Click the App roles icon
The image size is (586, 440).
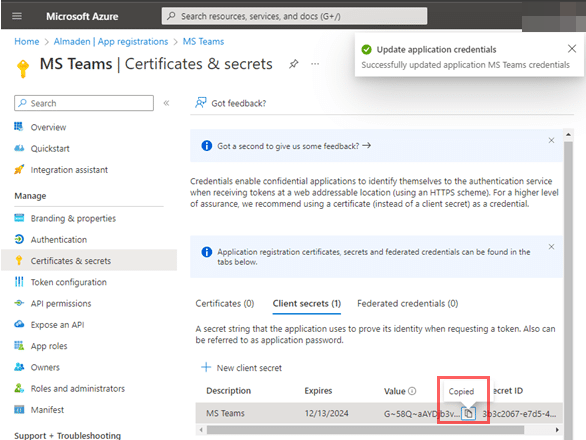point(19,345)
